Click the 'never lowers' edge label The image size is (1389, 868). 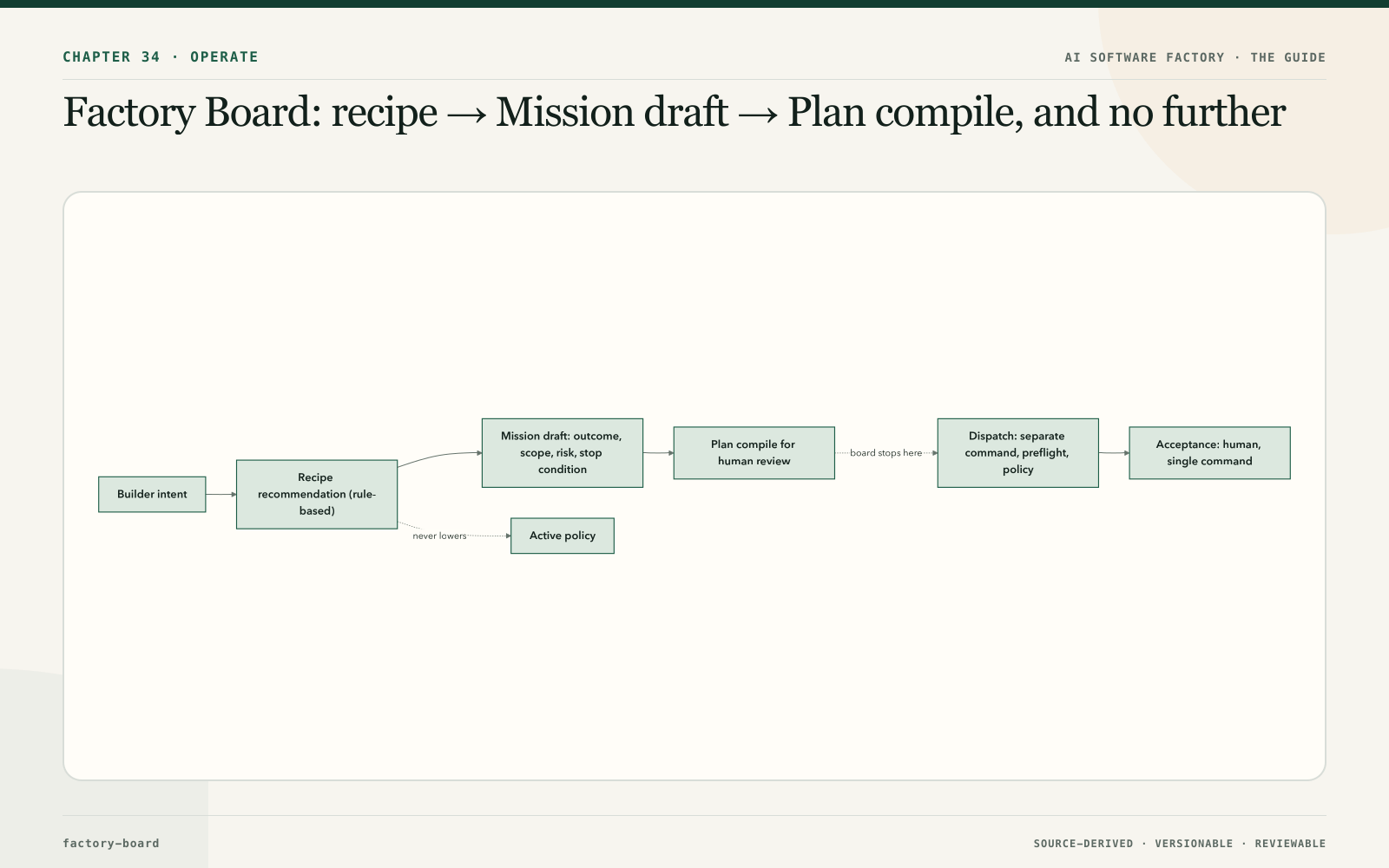click(439, 536)
